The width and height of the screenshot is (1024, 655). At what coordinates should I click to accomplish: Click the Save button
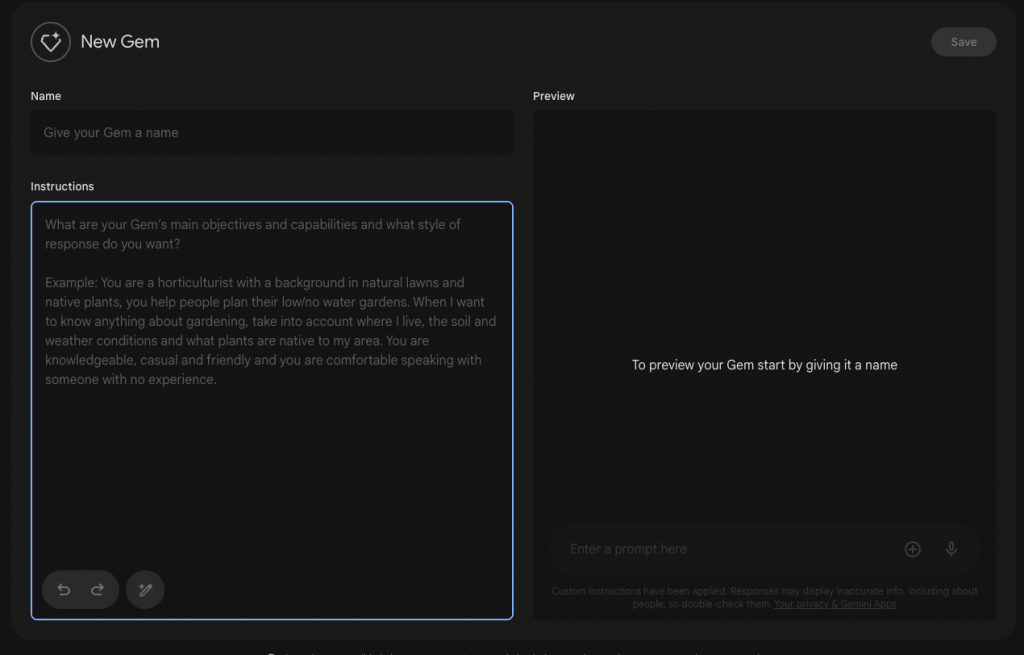pyautogui.click(x=963, y=42)
